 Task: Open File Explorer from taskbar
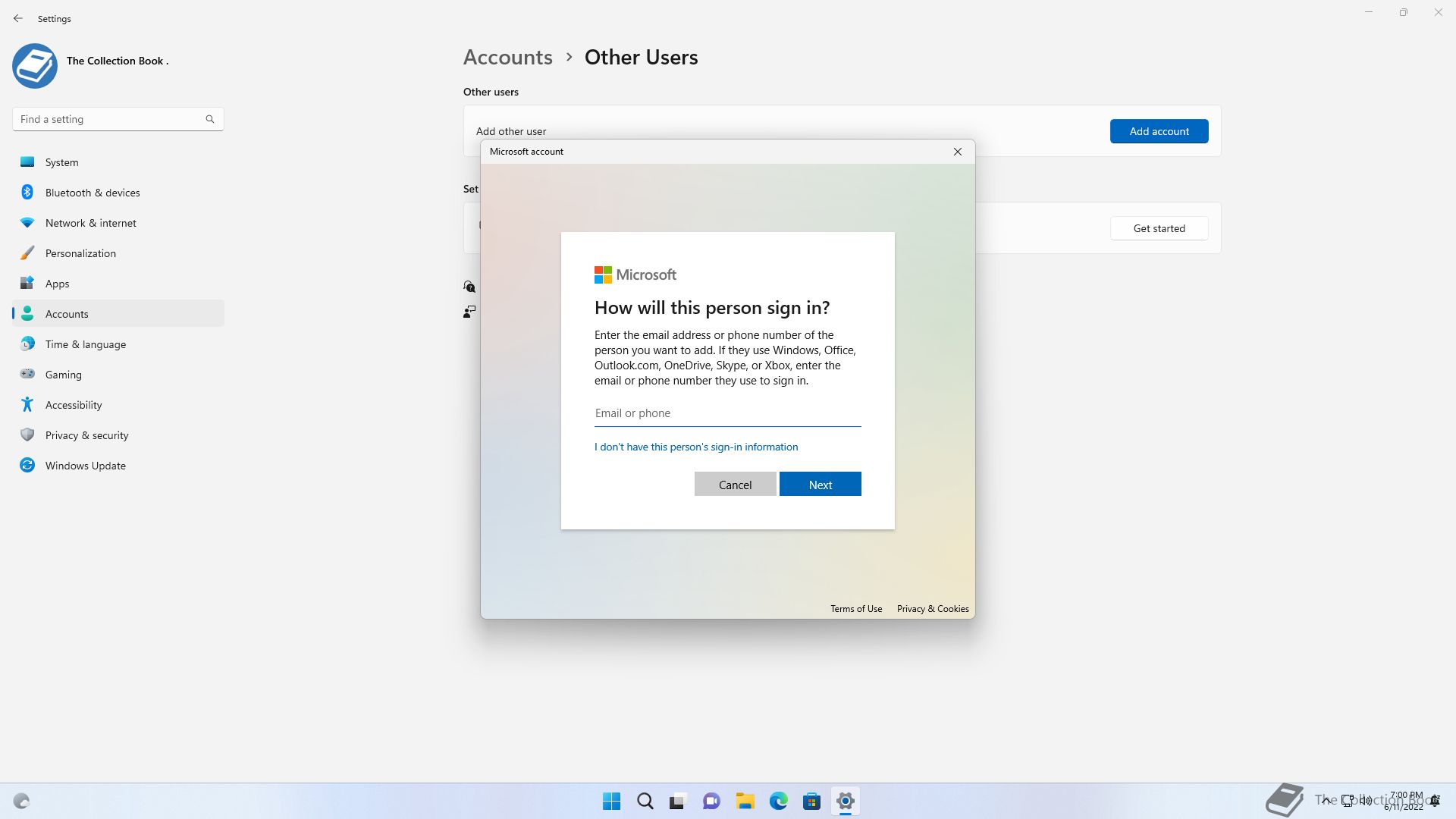point(745,801)
